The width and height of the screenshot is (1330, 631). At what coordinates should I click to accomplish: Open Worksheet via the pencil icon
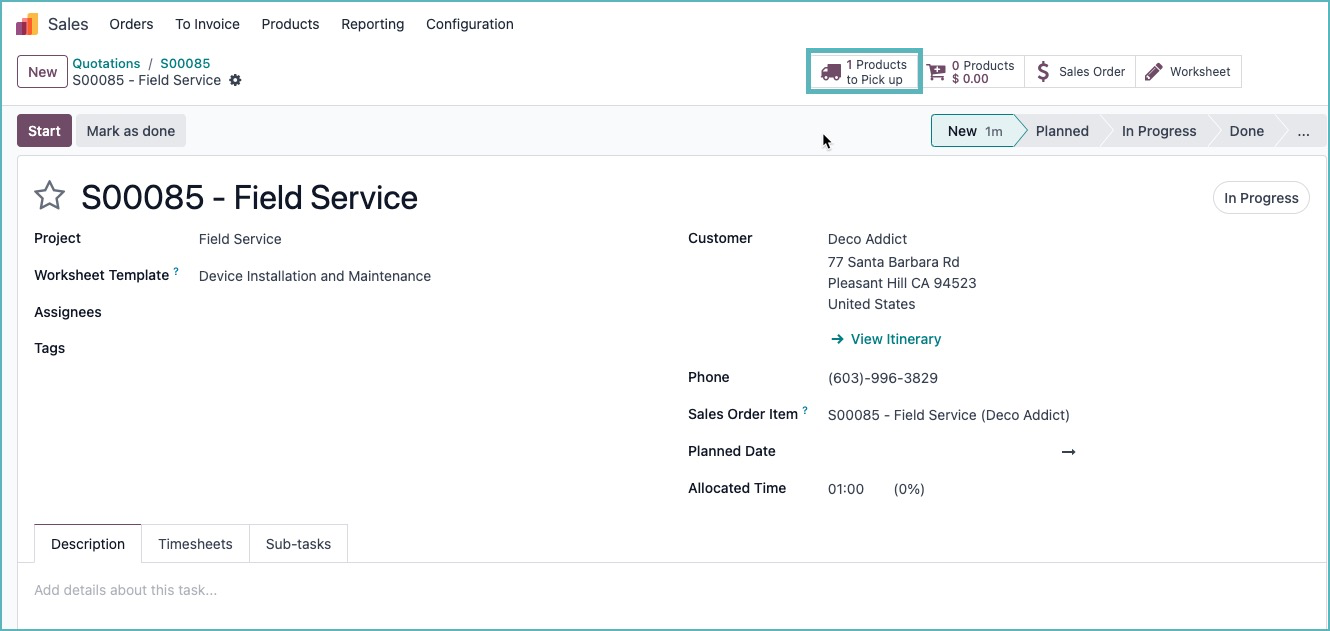click(x=1154, y=72)
